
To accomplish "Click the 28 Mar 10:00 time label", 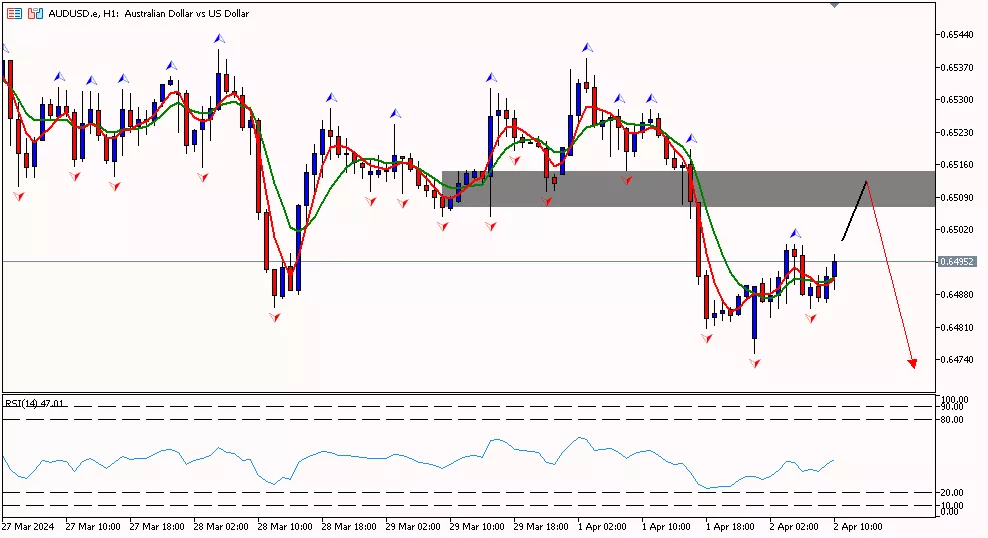I will [285, 527].
